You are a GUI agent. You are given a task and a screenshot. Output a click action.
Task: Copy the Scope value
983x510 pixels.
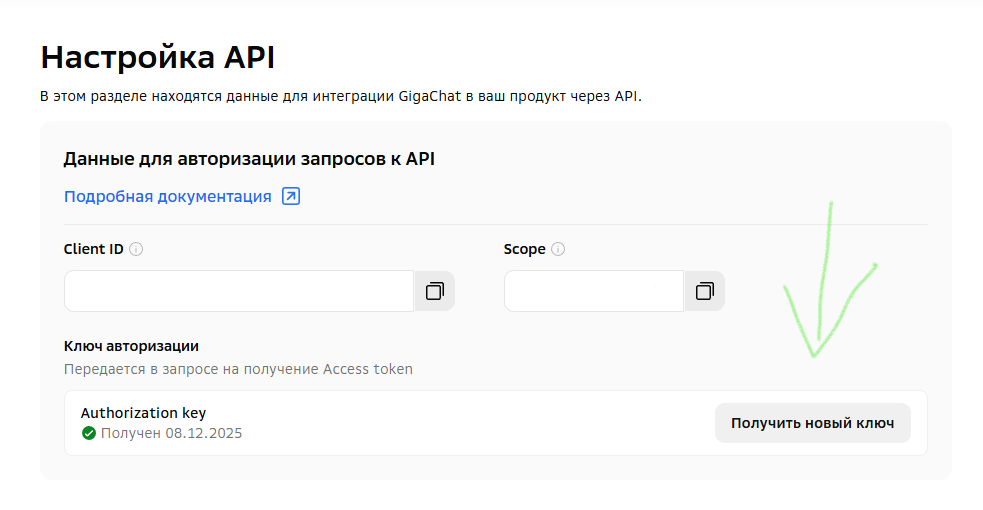click(x=705, y=291)
